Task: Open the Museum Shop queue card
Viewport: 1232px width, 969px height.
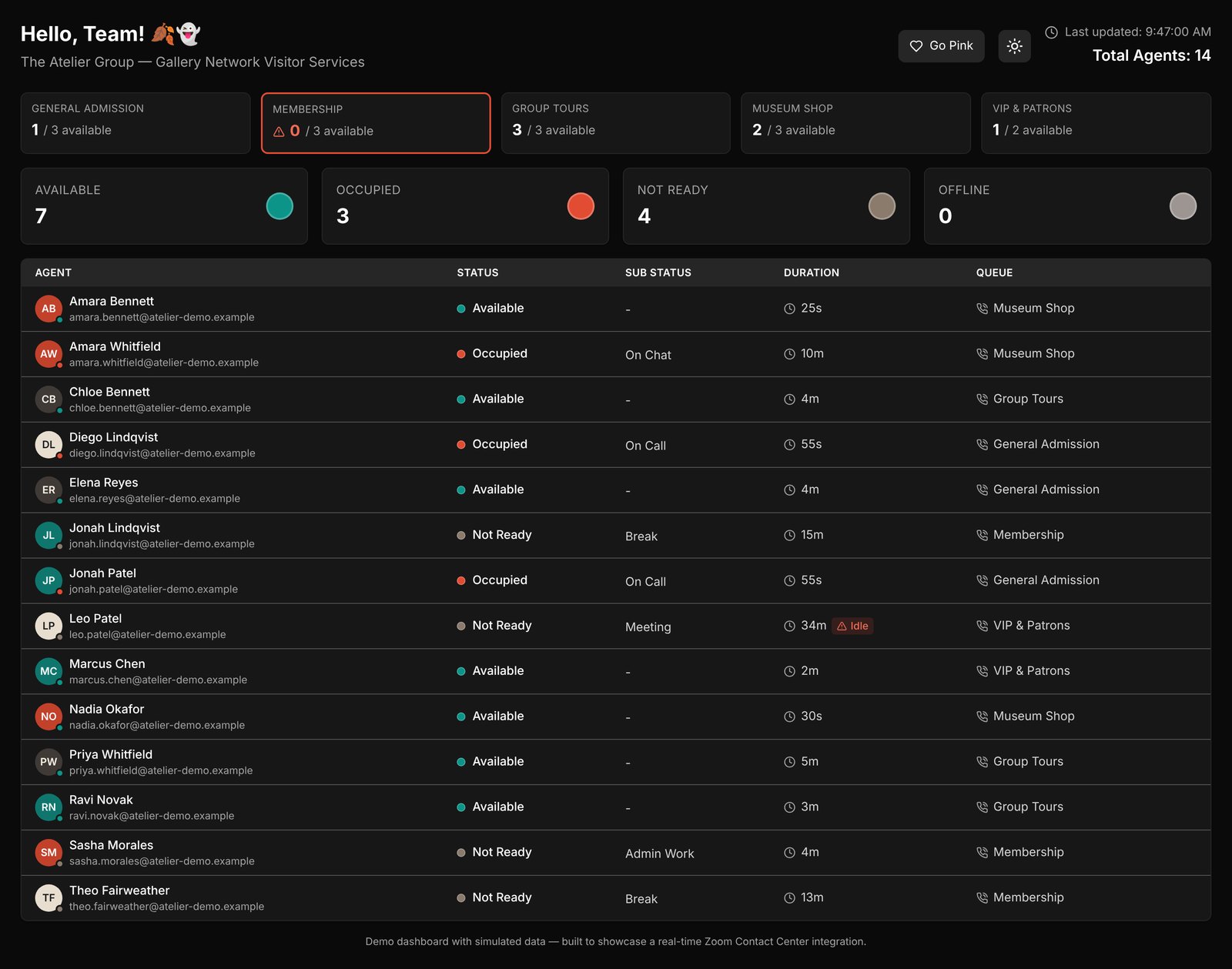Action: pyautogui.click(x=855, y=123)
